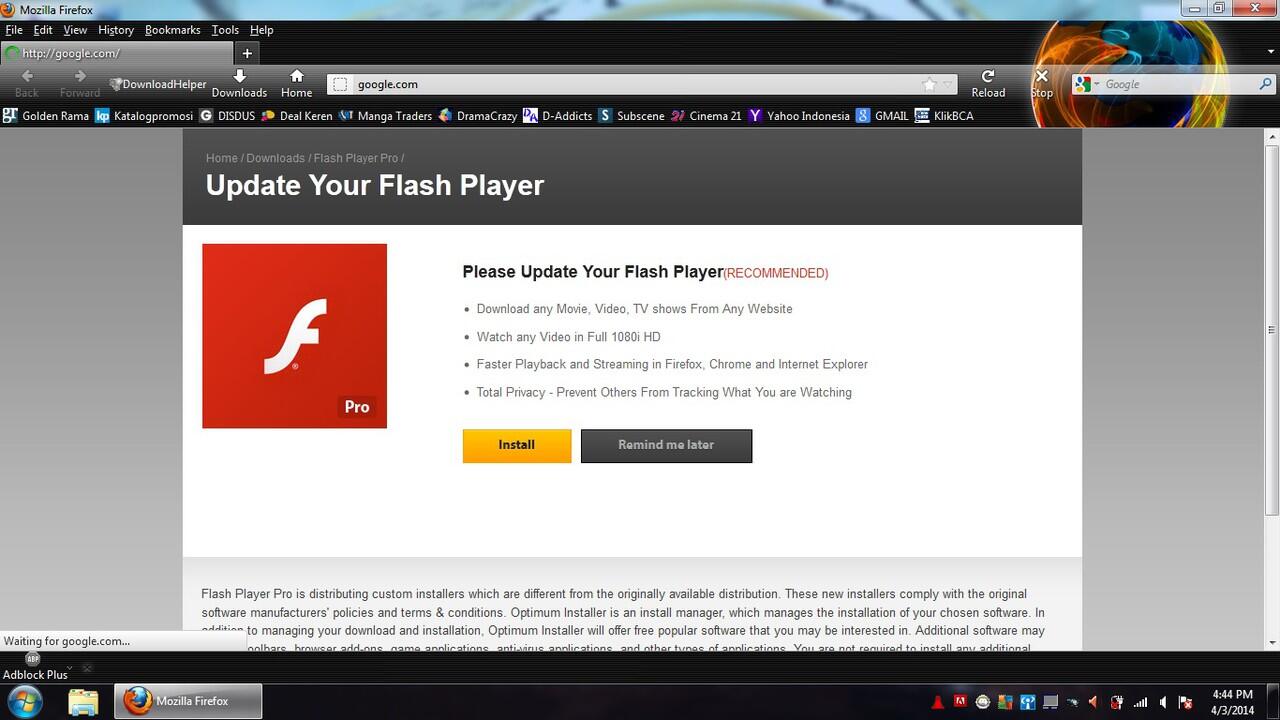Open the Katalogpromosi bookmark

pos(144,116)
